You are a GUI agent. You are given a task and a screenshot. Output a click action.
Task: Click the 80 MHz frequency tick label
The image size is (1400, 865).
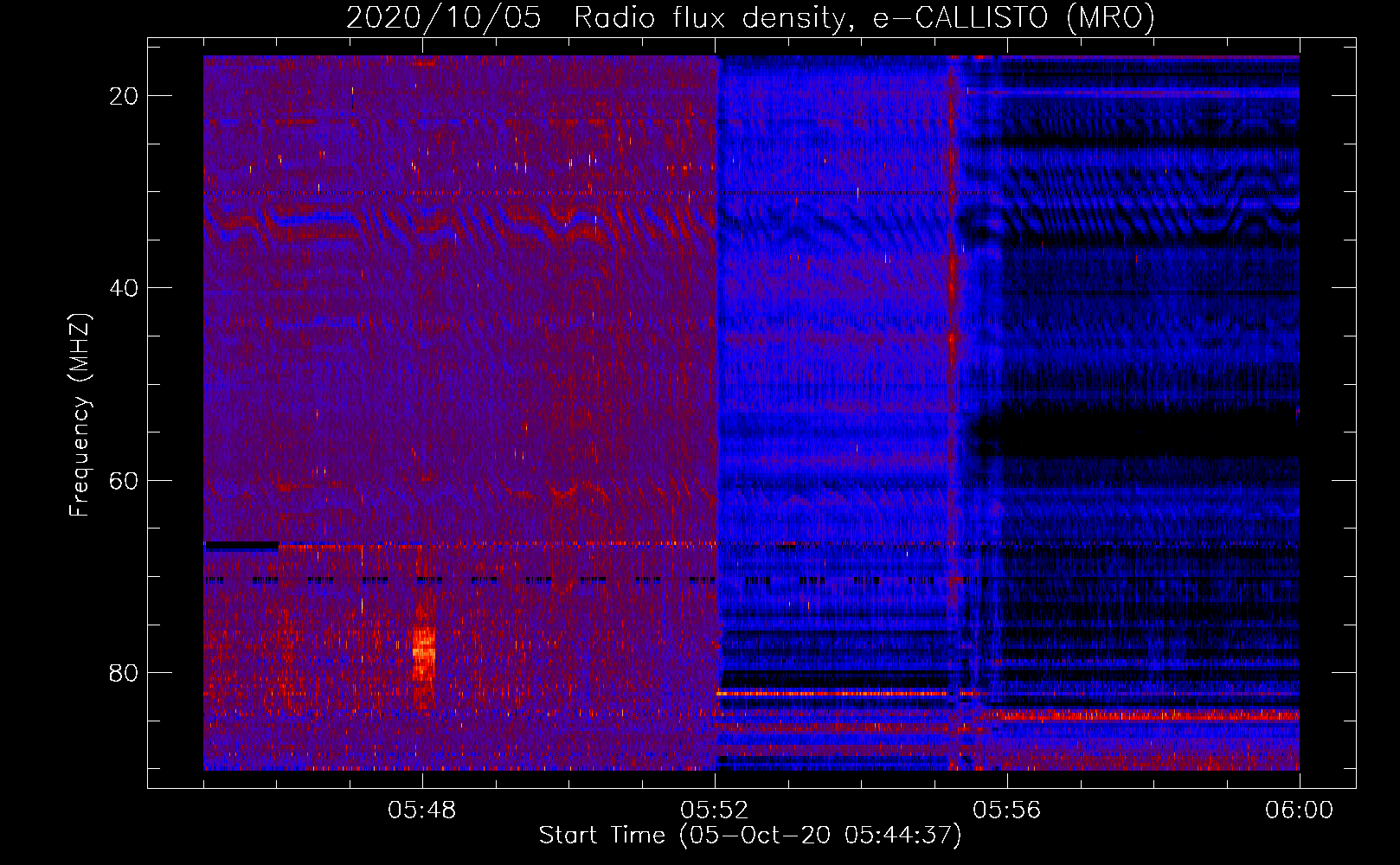[124, 673]
